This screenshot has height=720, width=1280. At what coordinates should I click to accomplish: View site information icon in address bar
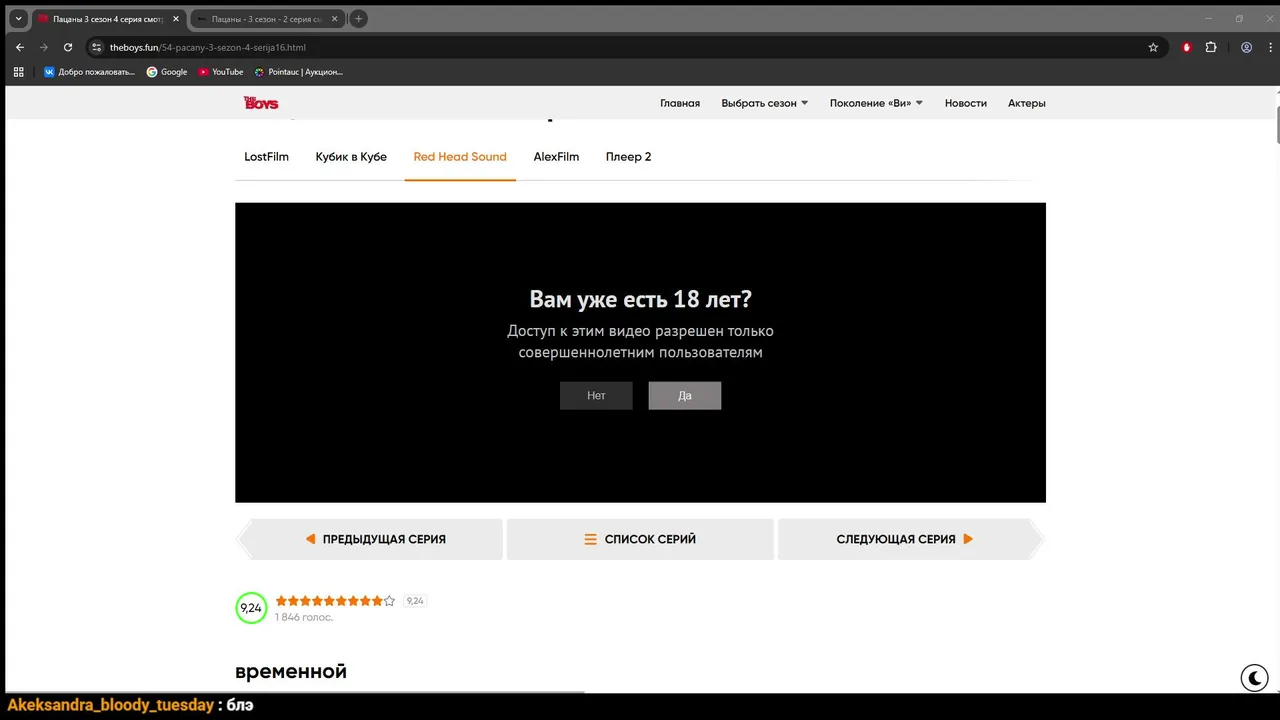pyautogui.click(x=96, y=47)
